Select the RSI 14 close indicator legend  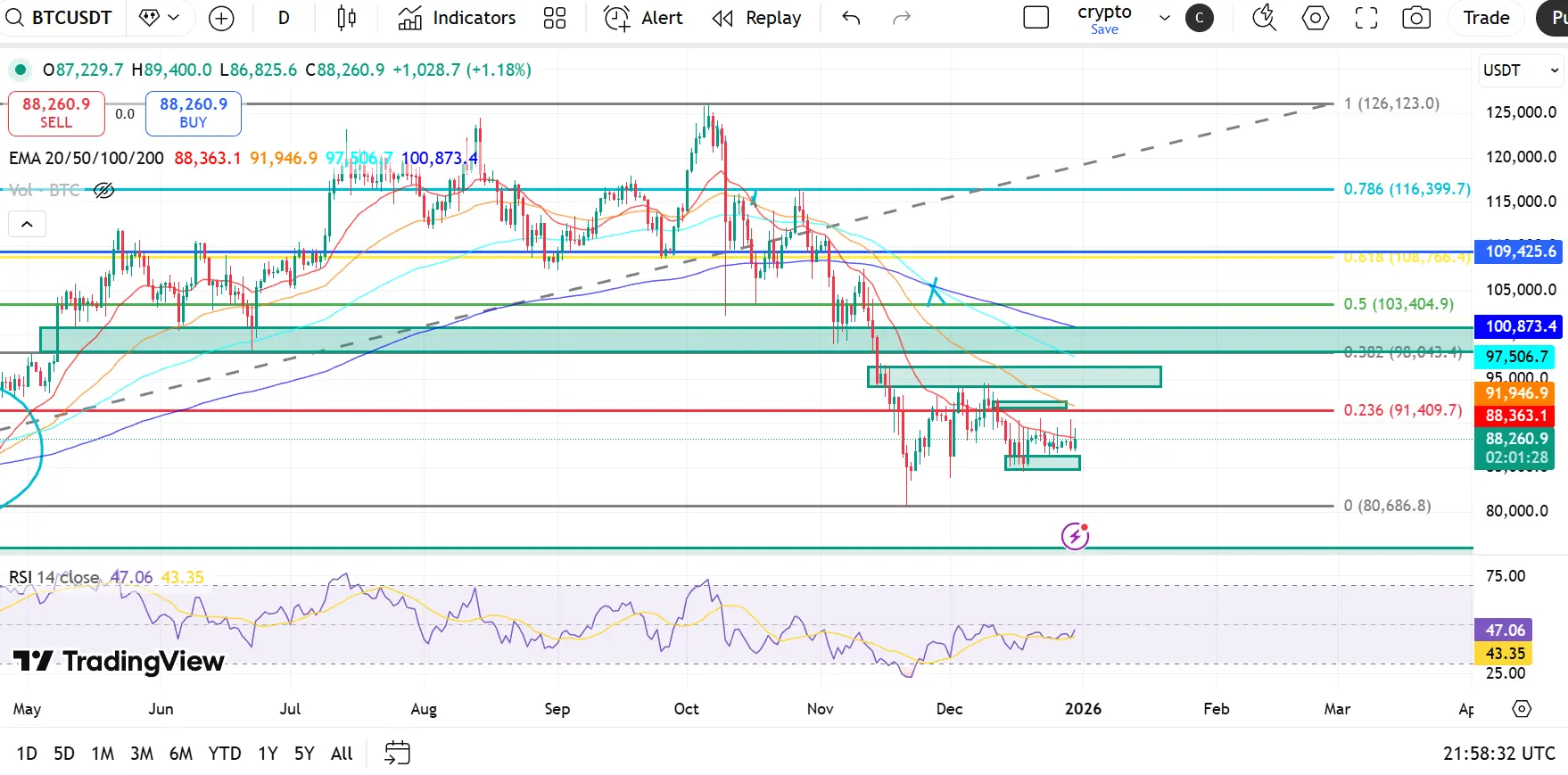[54, 577]
